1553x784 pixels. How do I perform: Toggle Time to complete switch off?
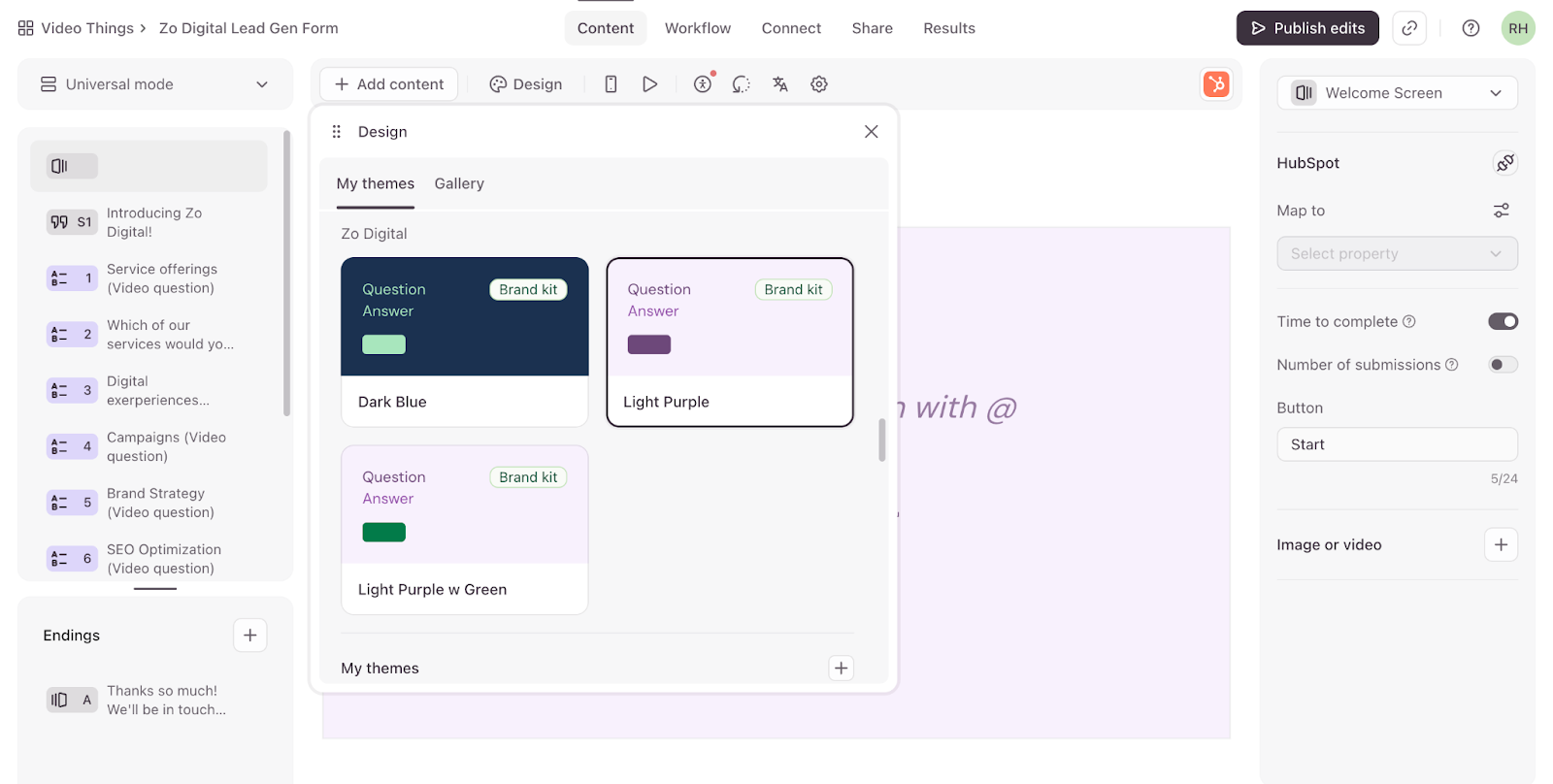pyautogui.click(x=1503, y=321)
